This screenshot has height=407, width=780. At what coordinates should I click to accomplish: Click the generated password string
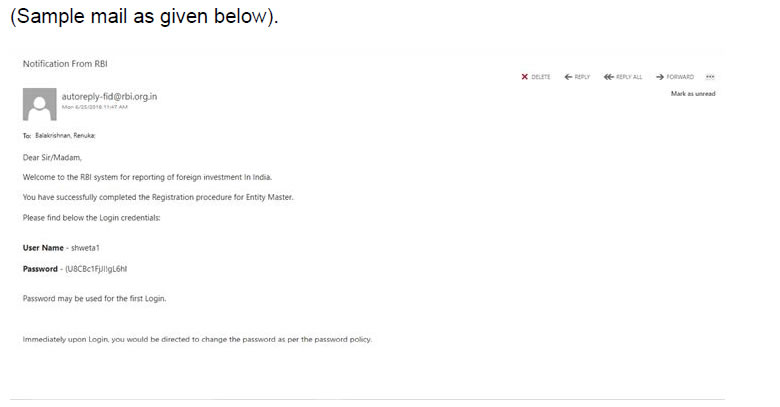pos(95,268)
